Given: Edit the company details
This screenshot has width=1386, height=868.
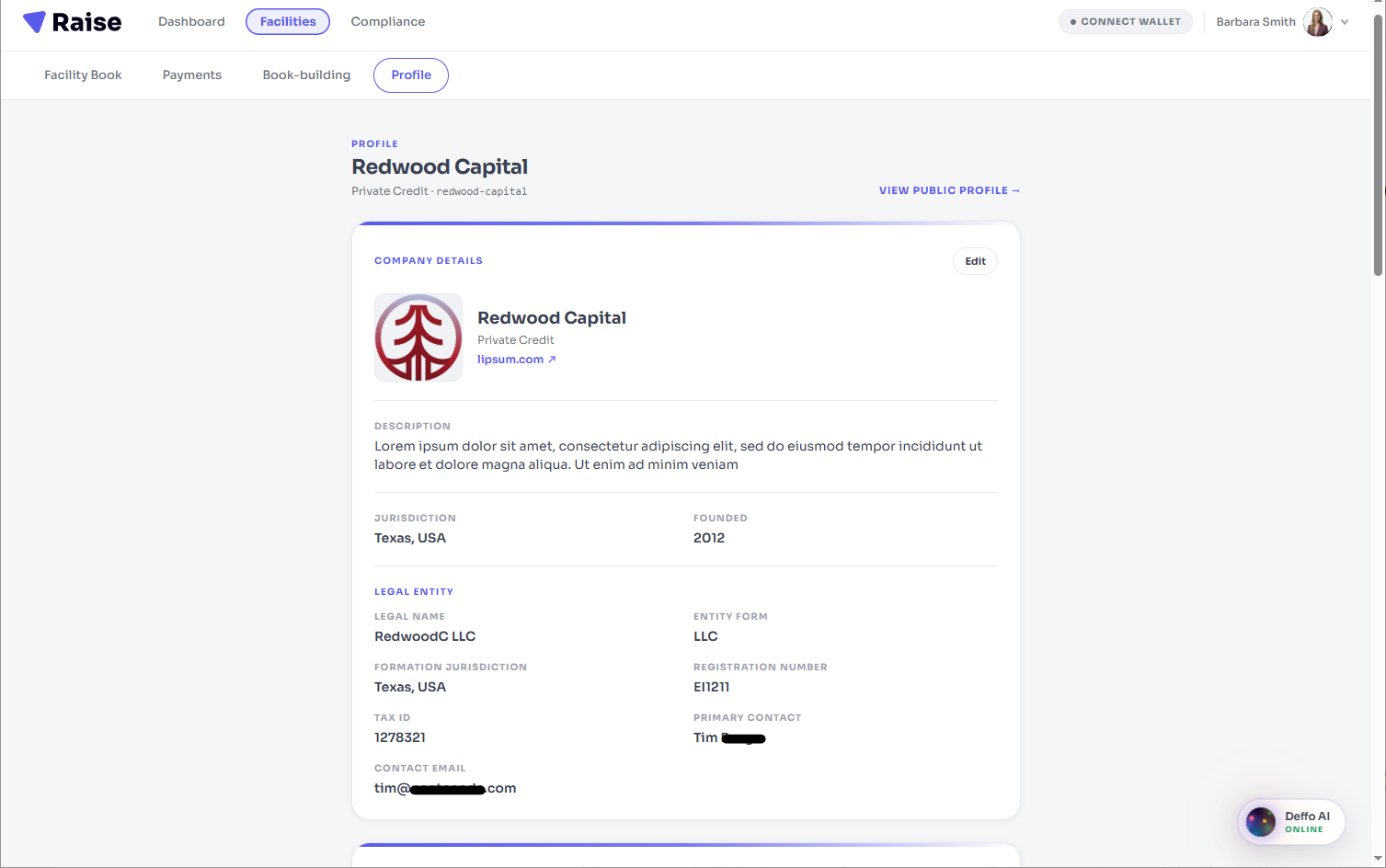Looking at the screenshot, I should point(975,261).
